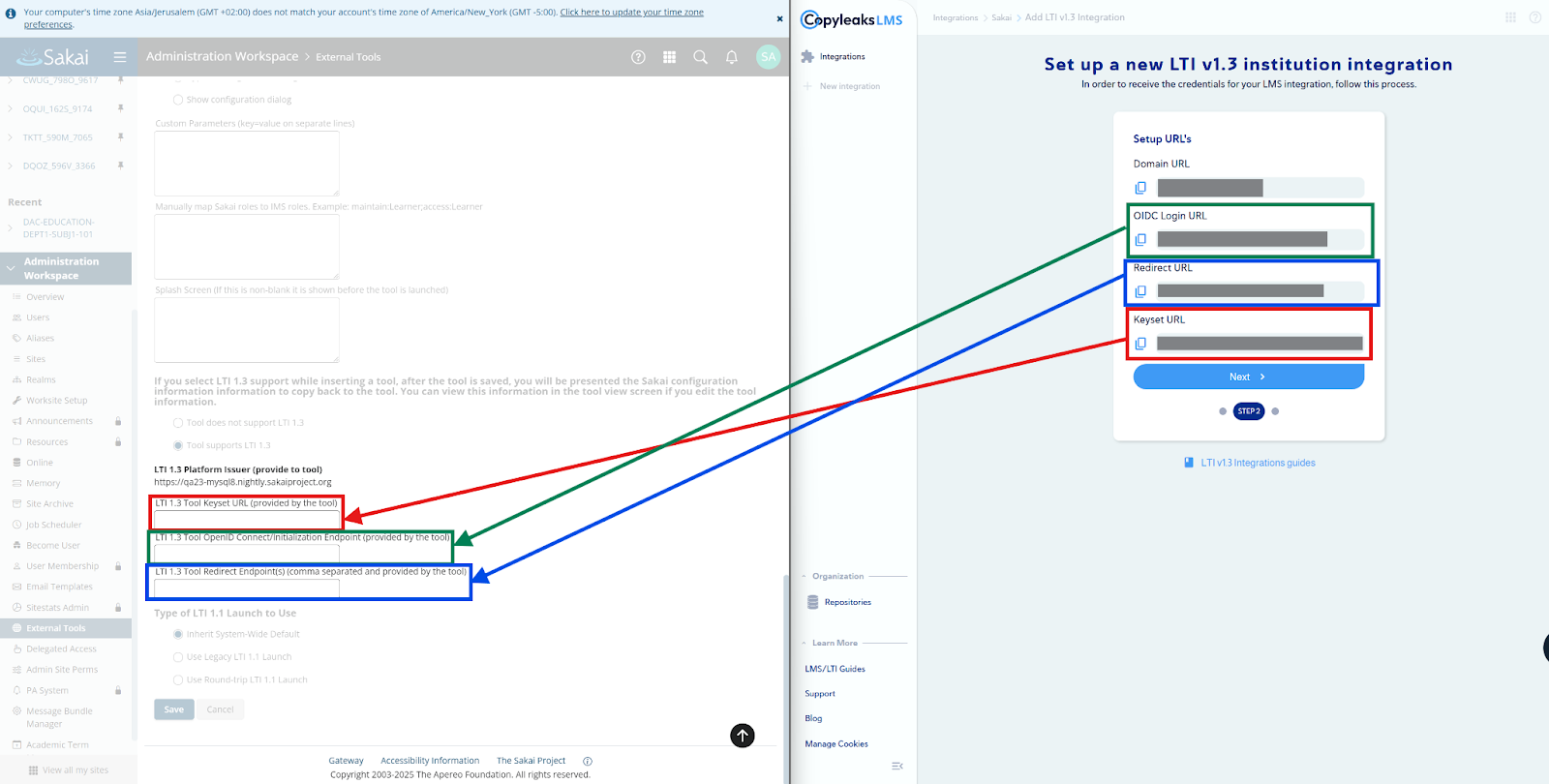Open the SA user avatar menu

point(768,57)
